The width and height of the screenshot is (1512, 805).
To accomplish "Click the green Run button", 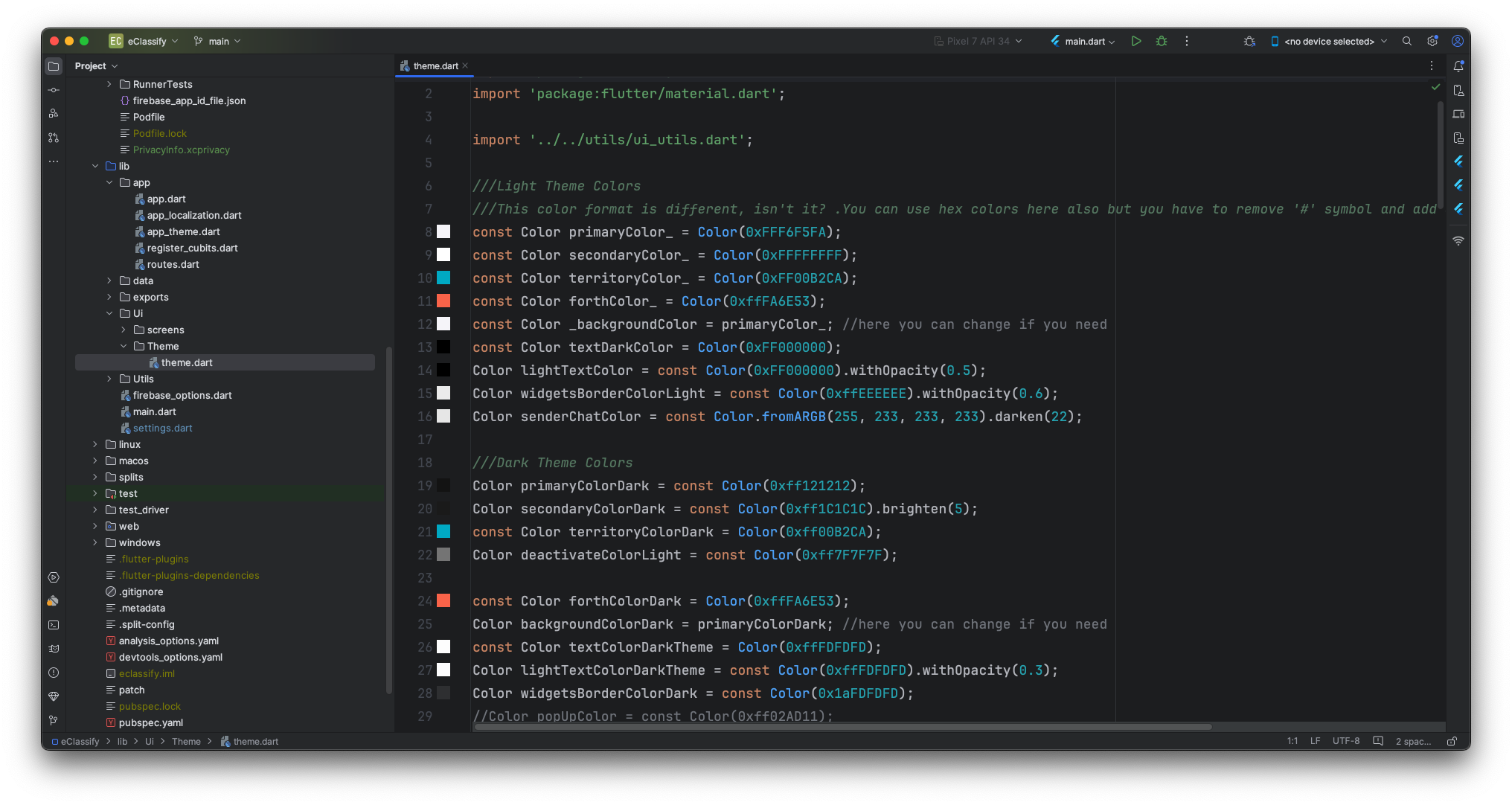I will [x=1135, y=41].
